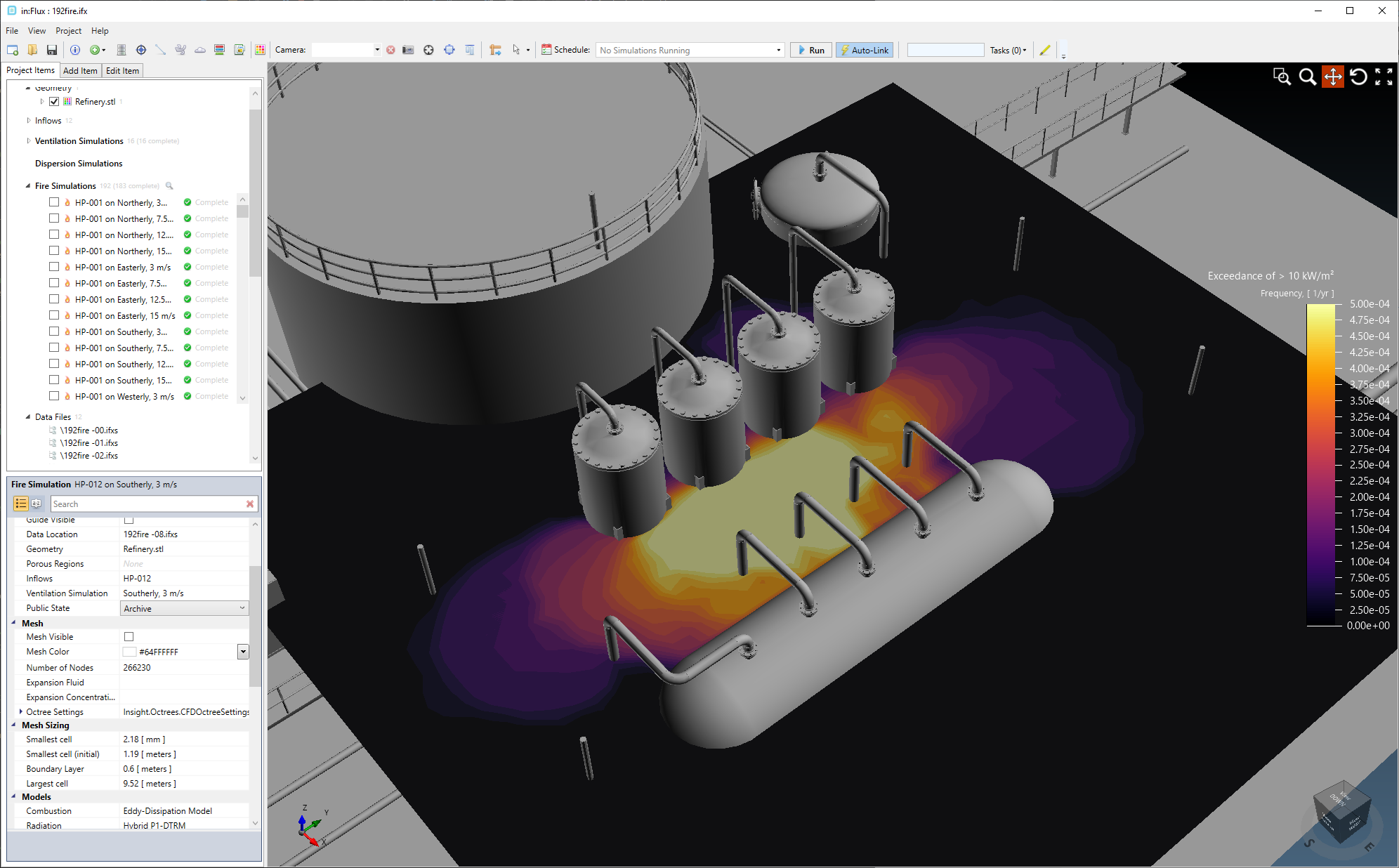Switch to the Add Item tab
This screenshot has width=1399, height=868.
tap(80, 71)
